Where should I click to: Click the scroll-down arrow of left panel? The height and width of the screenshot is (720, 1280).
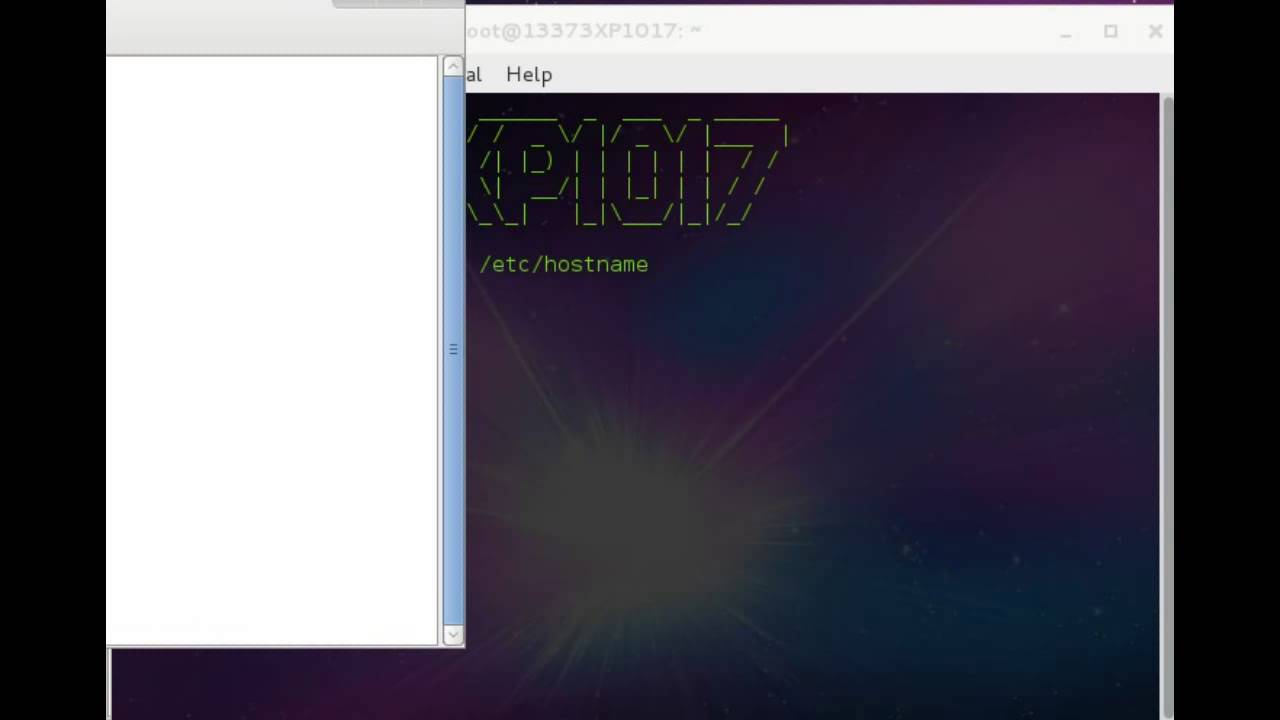(x=453, y=634)
